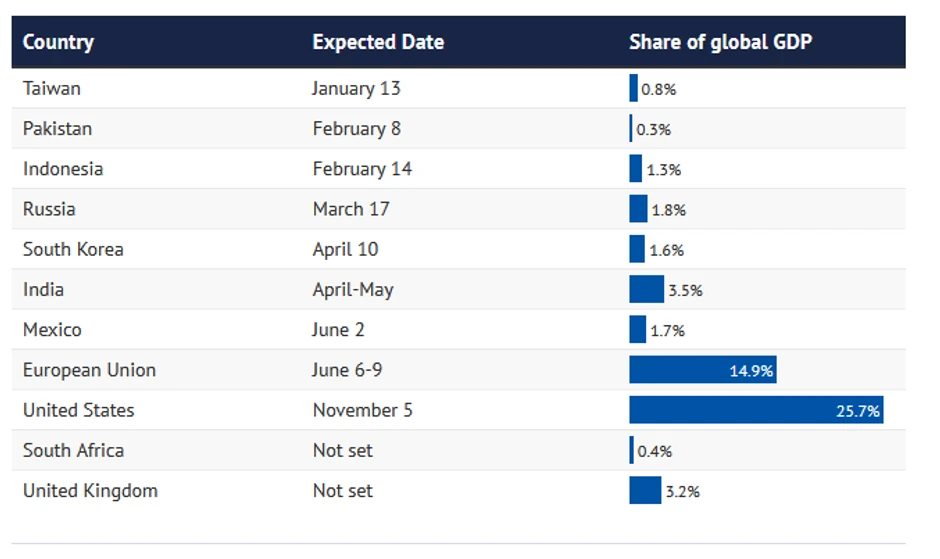Select the January 13 date cell
The height and width of the screenshot is (559, 940).
355,88
